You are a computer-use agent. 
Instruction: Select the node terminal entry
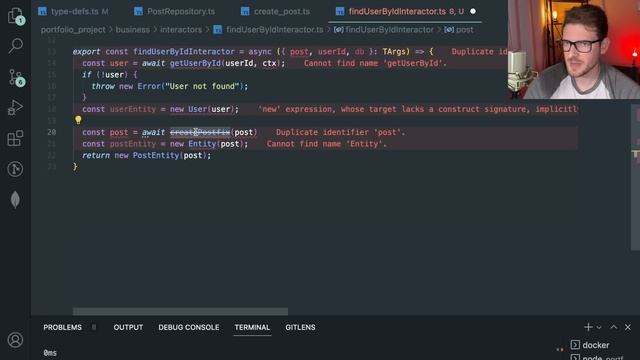(x=597, y=358)
